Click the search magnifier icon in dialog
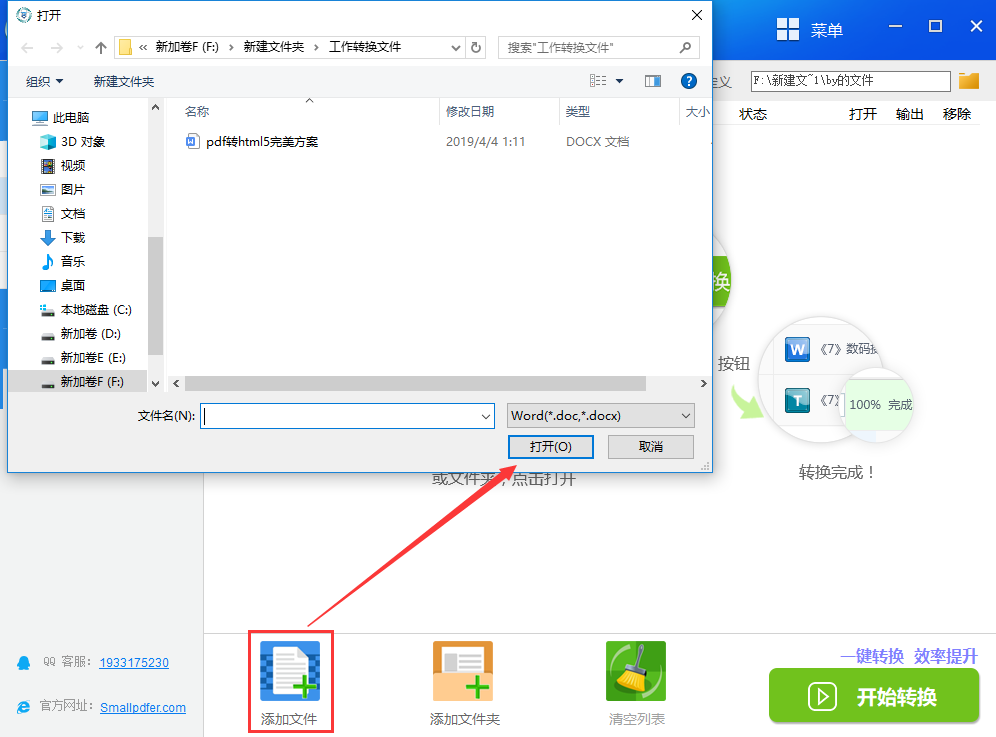The width and height of the screenshot is (996, 737). 685,48
